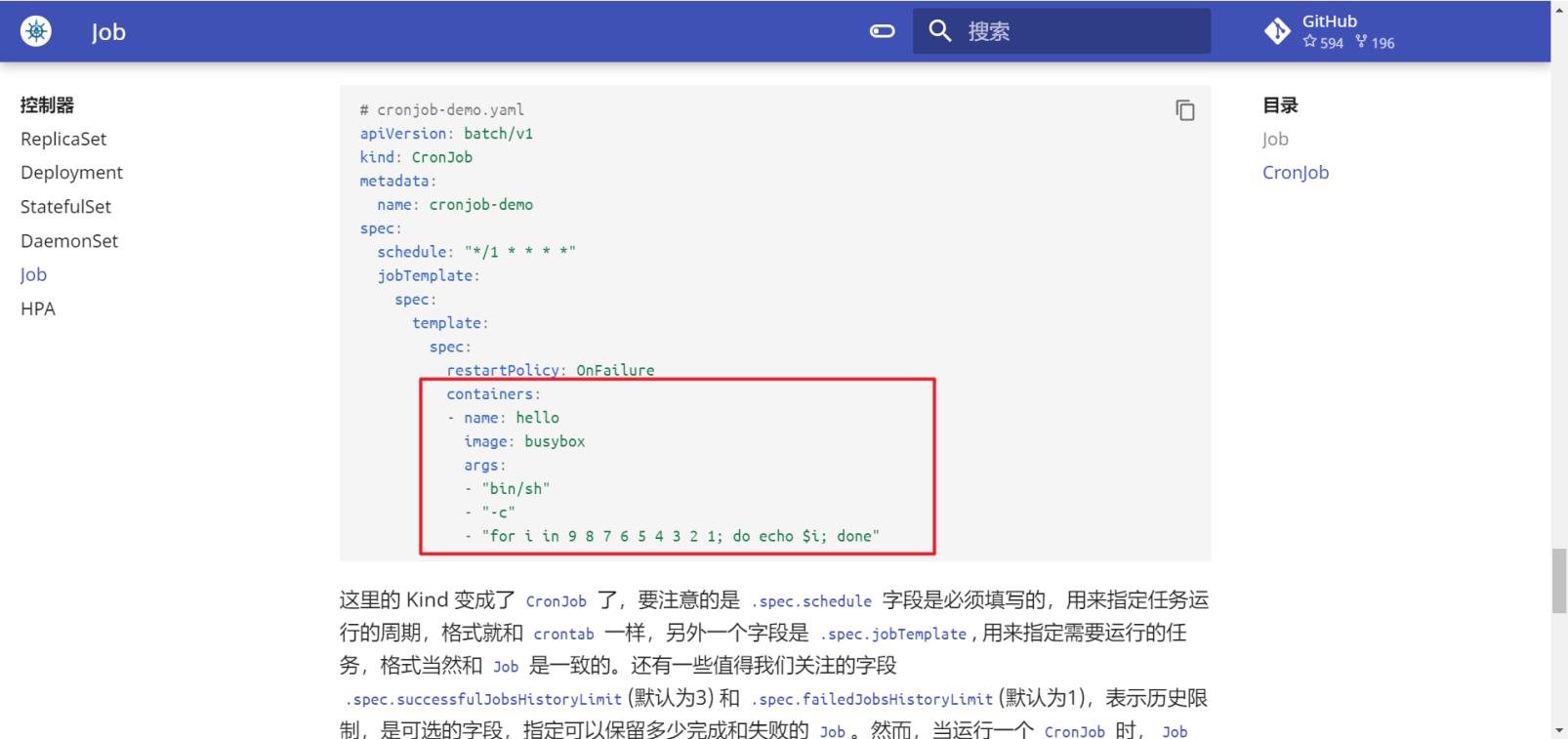Copy code with the clipboard icon
Viewport: 1568px width, 739px height.
tap(1184, 110)
